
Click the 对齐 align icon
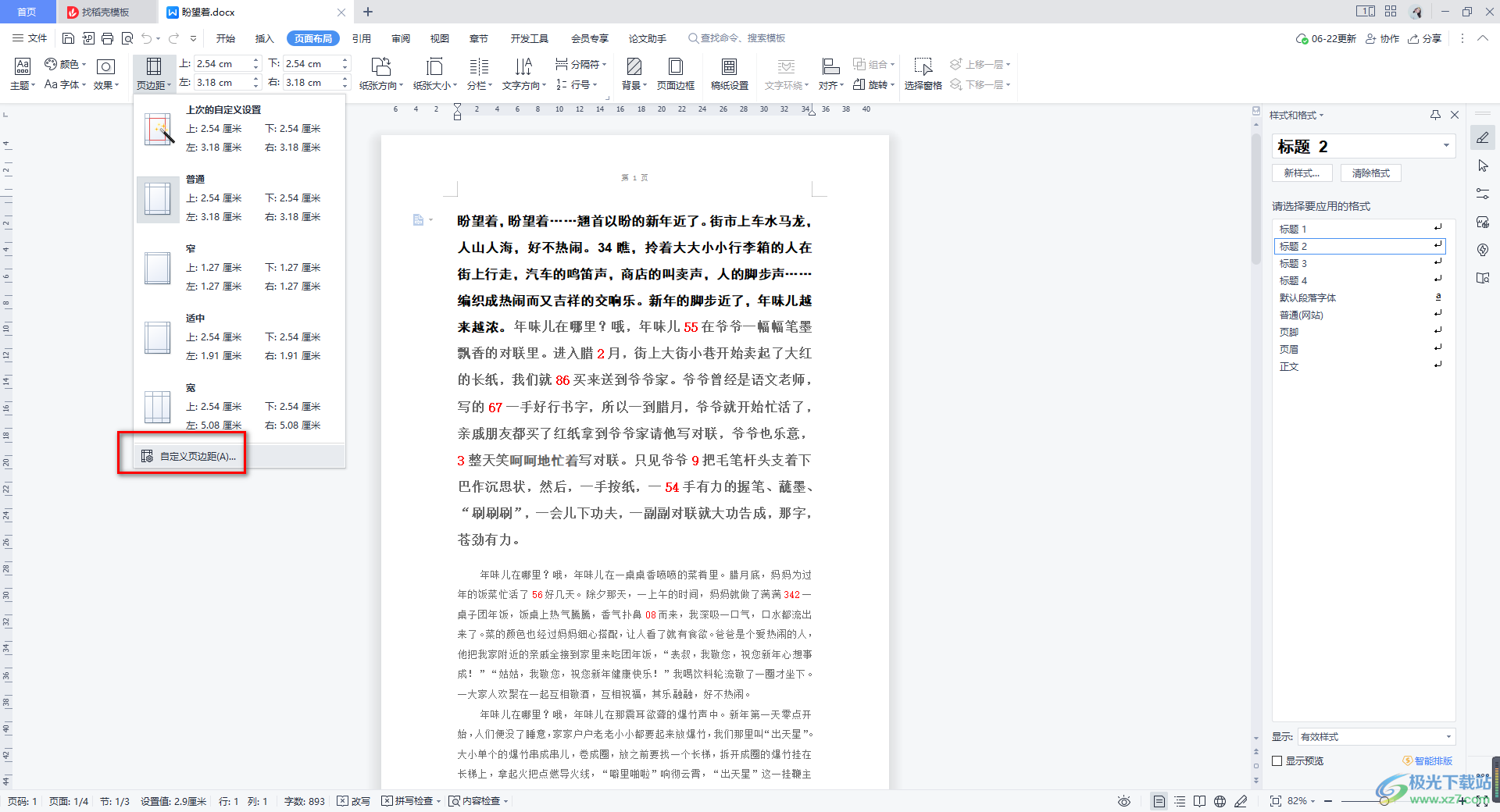point(830,66)
